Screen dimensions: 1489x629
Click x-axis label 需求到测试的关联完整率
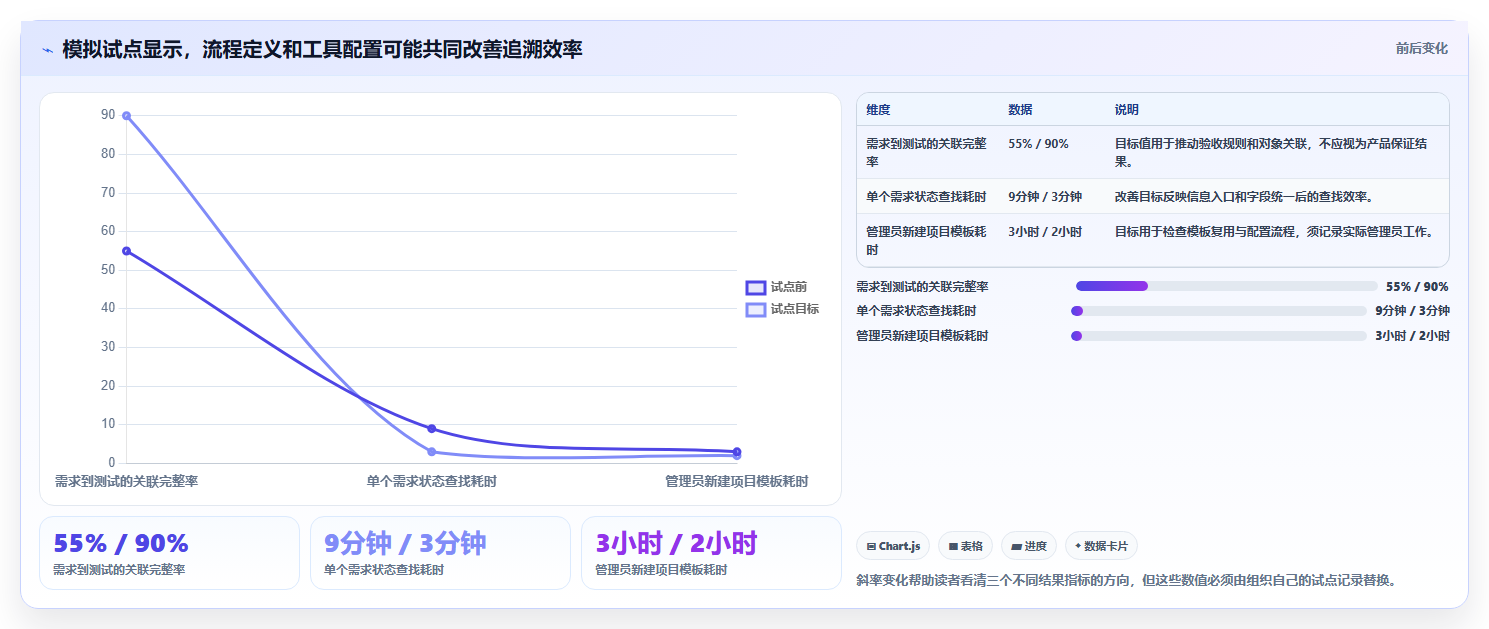click(126, 481)
